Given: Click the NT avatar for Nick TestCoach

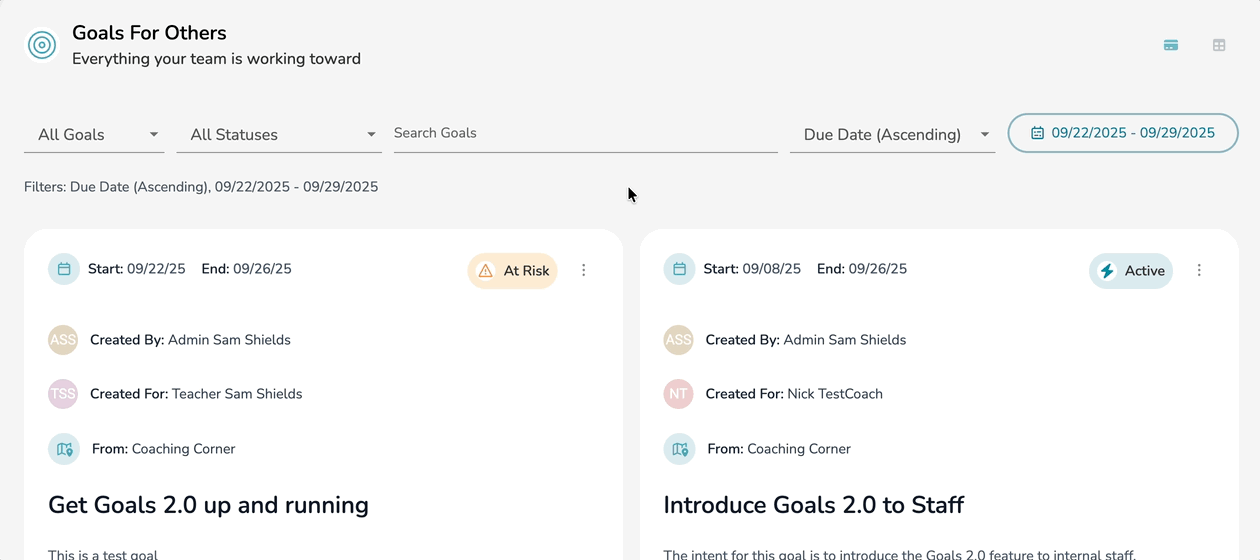Looking at the screenshot, I should [679, 394].
